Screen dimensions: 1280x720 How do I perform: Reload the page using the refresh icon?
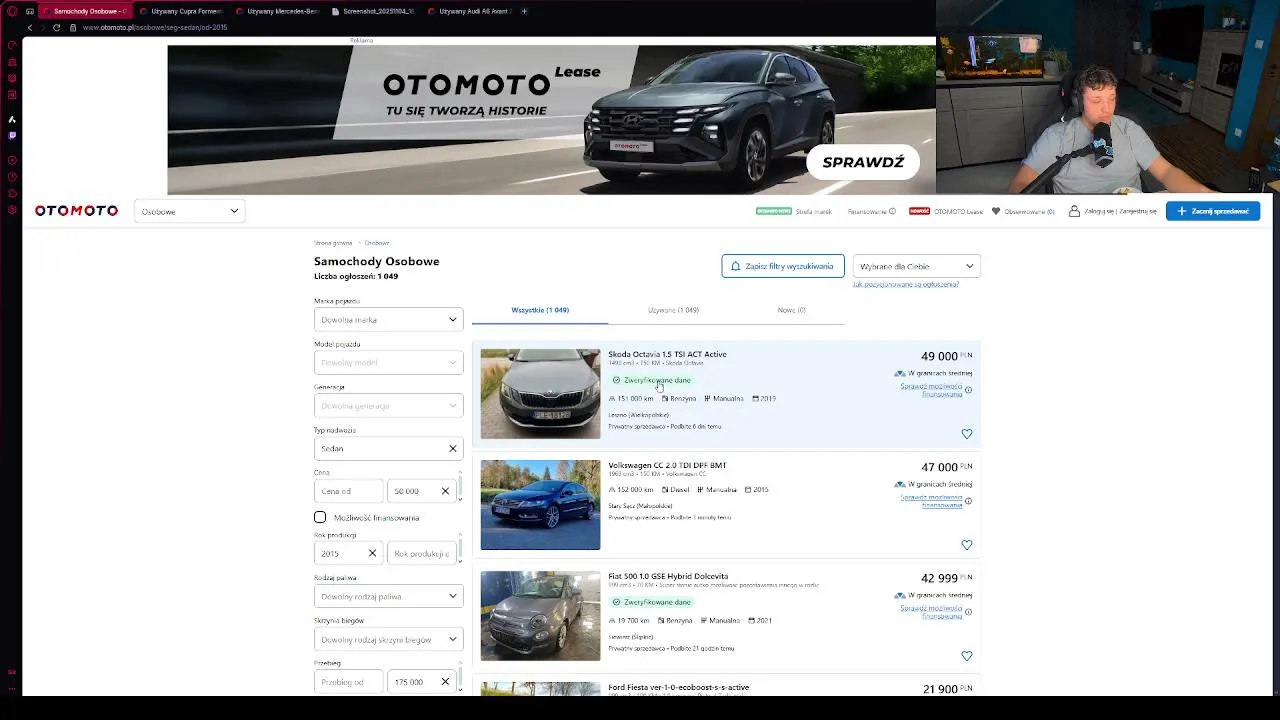[x=56, y=27]
